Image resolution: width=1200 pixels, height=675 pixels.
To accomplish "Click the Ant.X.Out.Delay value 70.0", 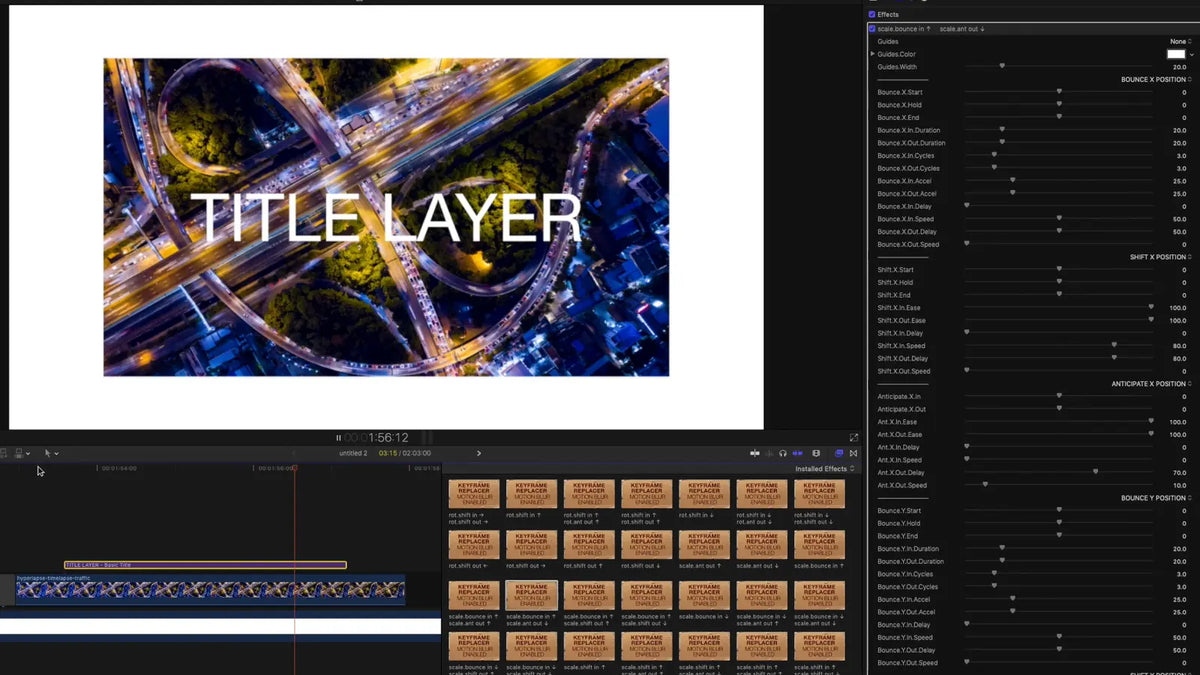I will pos(1179,473).
